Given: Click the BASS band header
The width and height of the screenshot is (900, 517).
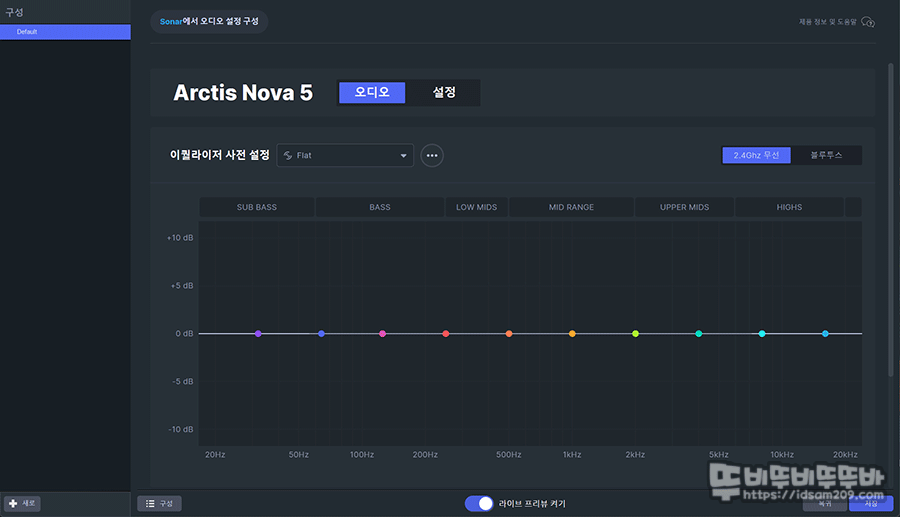Looking at the screenshot, I should coord(379,207).
